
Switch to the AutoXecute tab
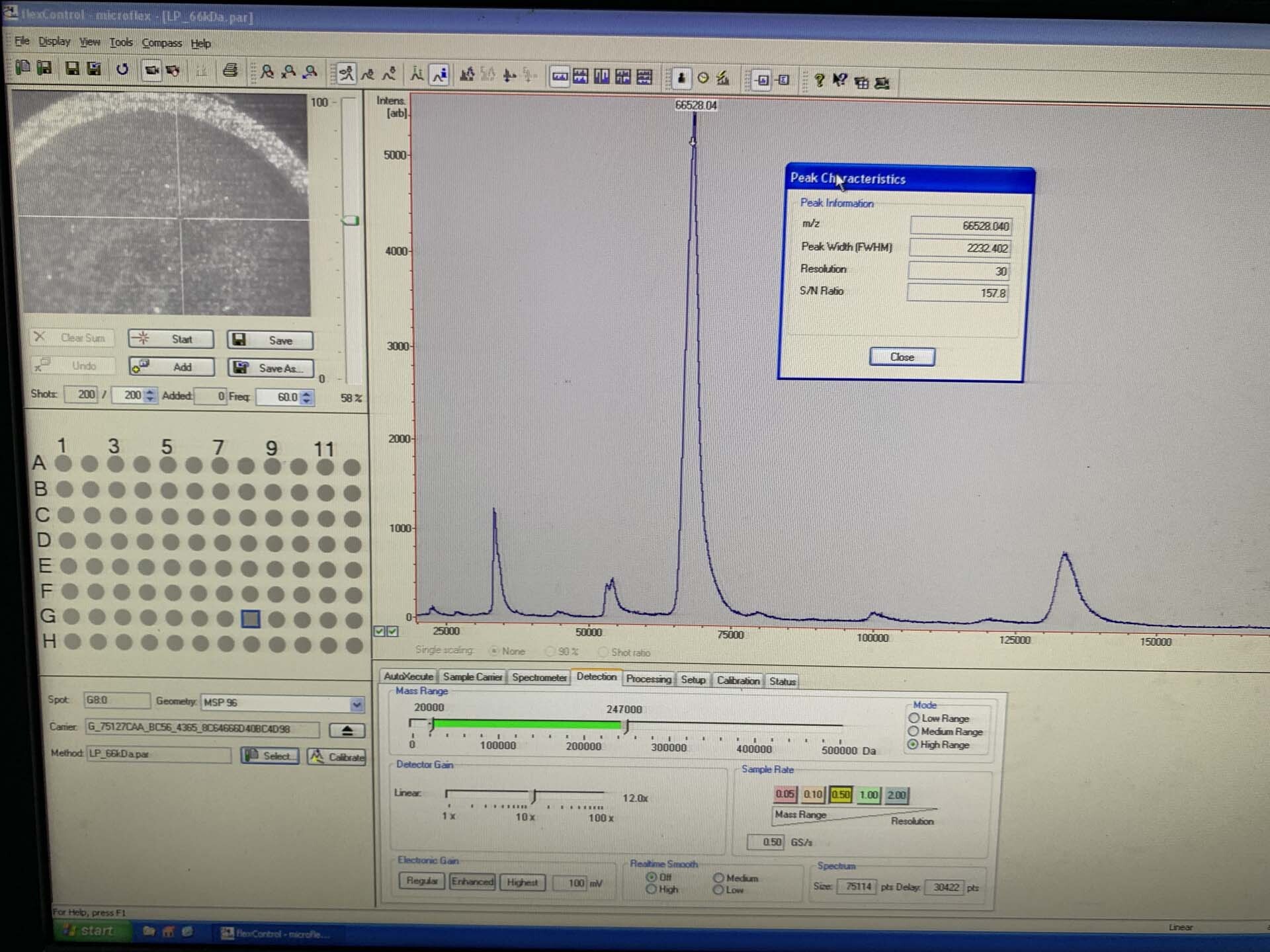408,676
